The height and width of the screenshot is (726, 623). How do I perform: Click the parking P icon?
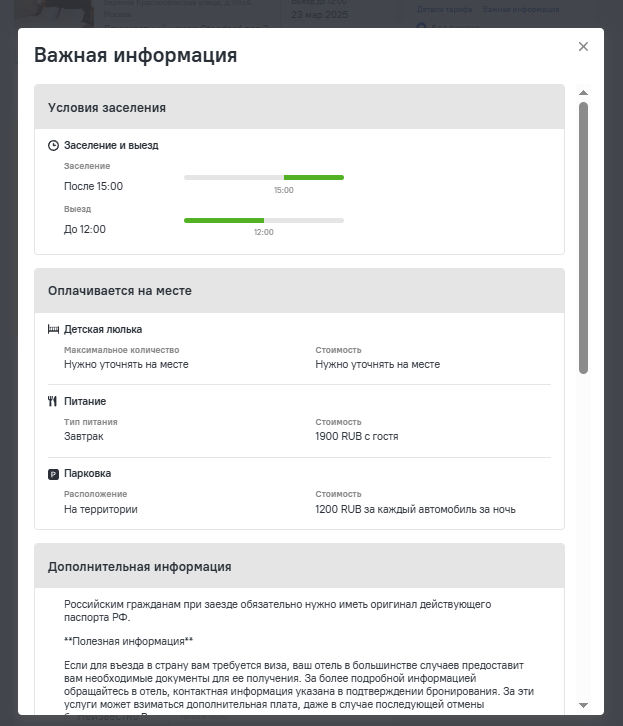point(53,474)
